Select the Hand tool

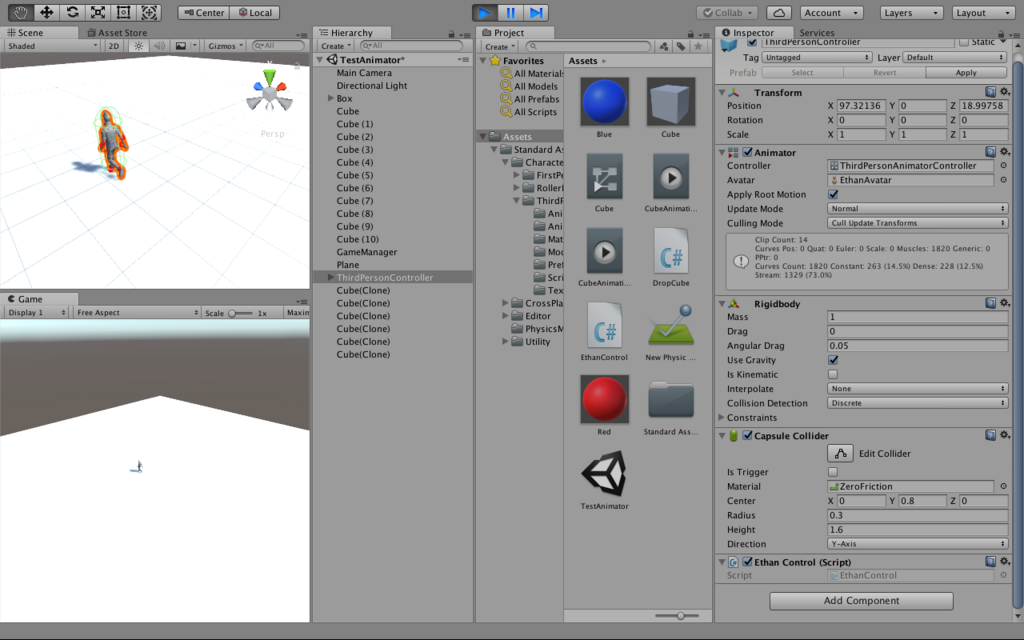(20, 12)
